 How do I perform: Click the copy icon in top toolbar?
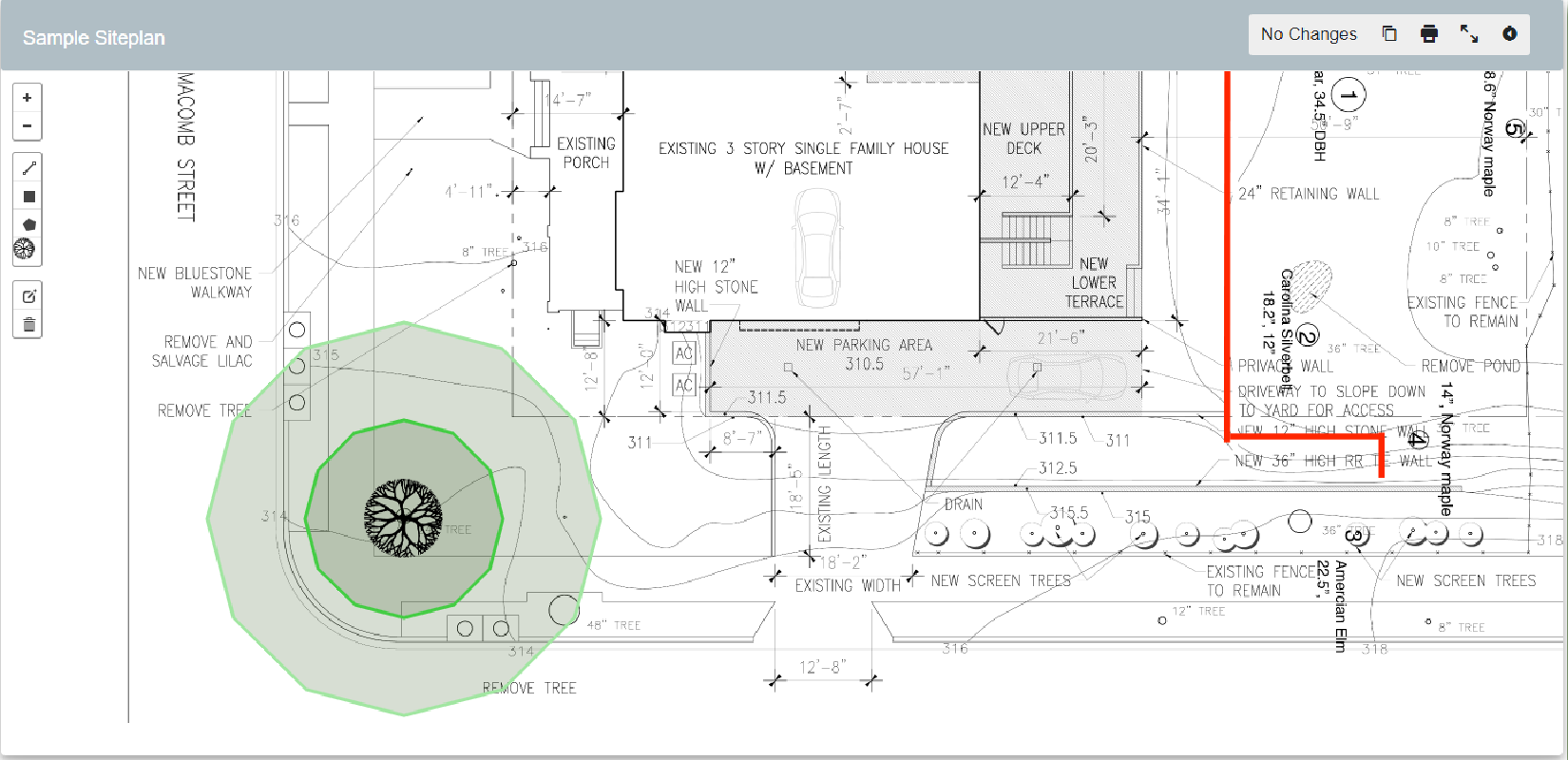(1389, 34)
